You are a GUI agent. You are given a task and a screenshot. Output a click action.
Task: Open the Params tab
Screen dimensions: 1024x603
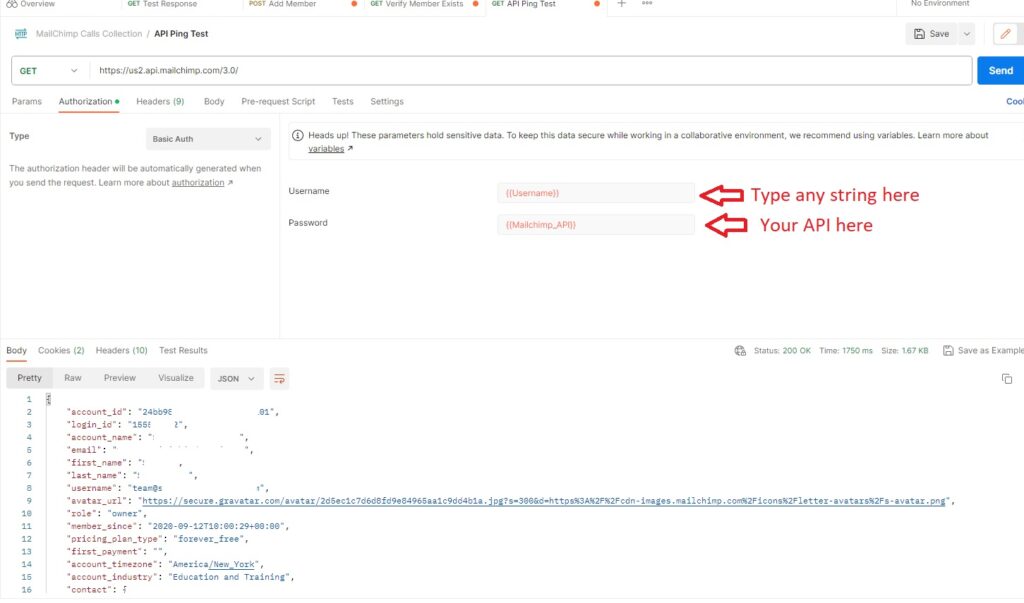pos(27,101)
